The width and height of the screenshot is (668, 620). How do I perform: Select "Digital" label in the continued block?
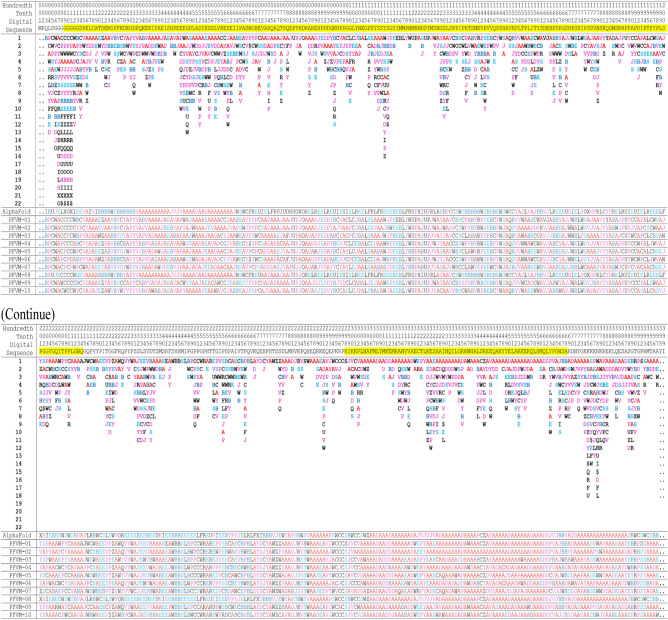tap(21, 345)
